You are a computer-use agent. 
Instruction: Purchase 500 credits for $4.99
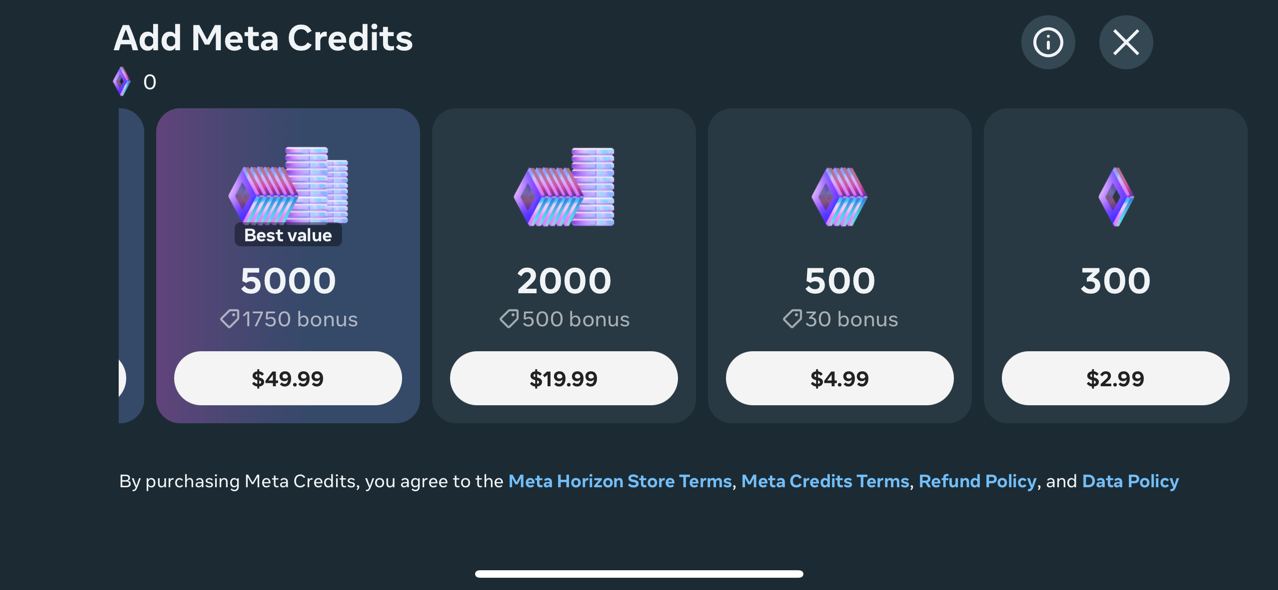[839, 378]
